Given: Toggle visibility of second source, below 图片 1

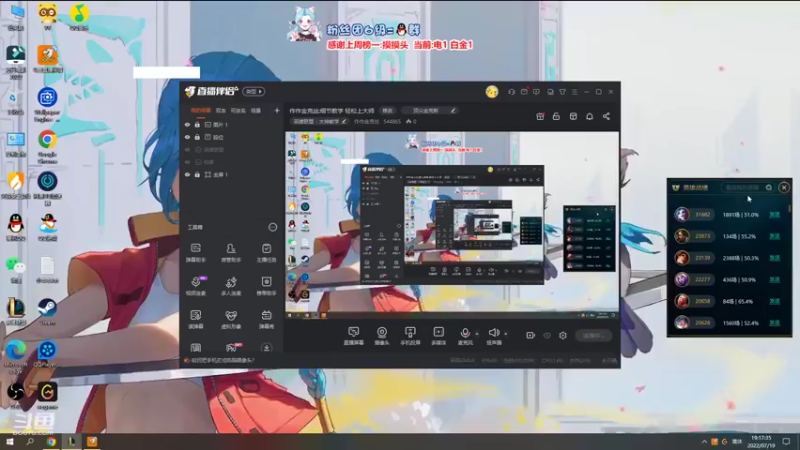Looking at the screenshot, I should pyautogui.click(x=187, y=137).
